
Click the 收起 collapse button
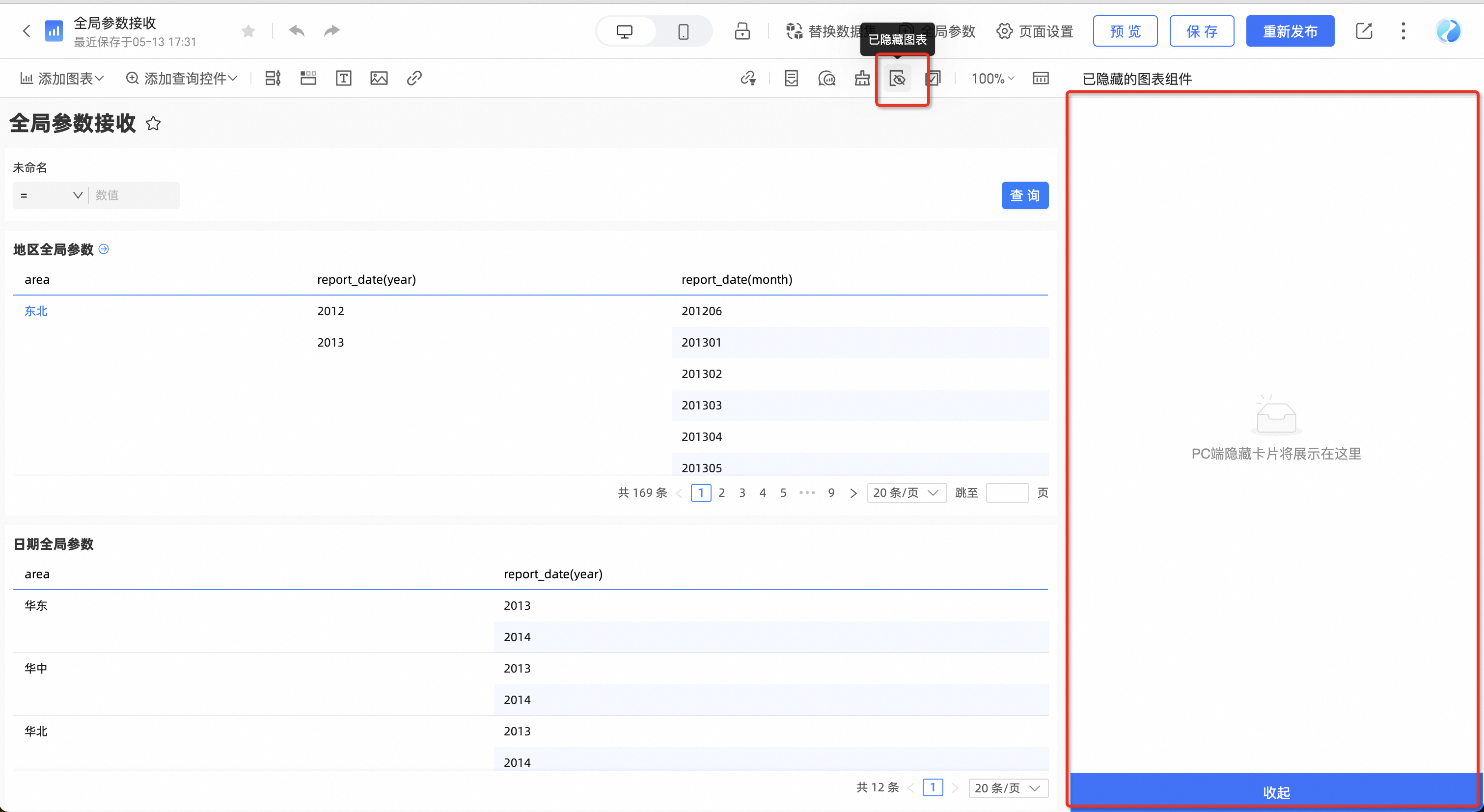click(1276, 792)
